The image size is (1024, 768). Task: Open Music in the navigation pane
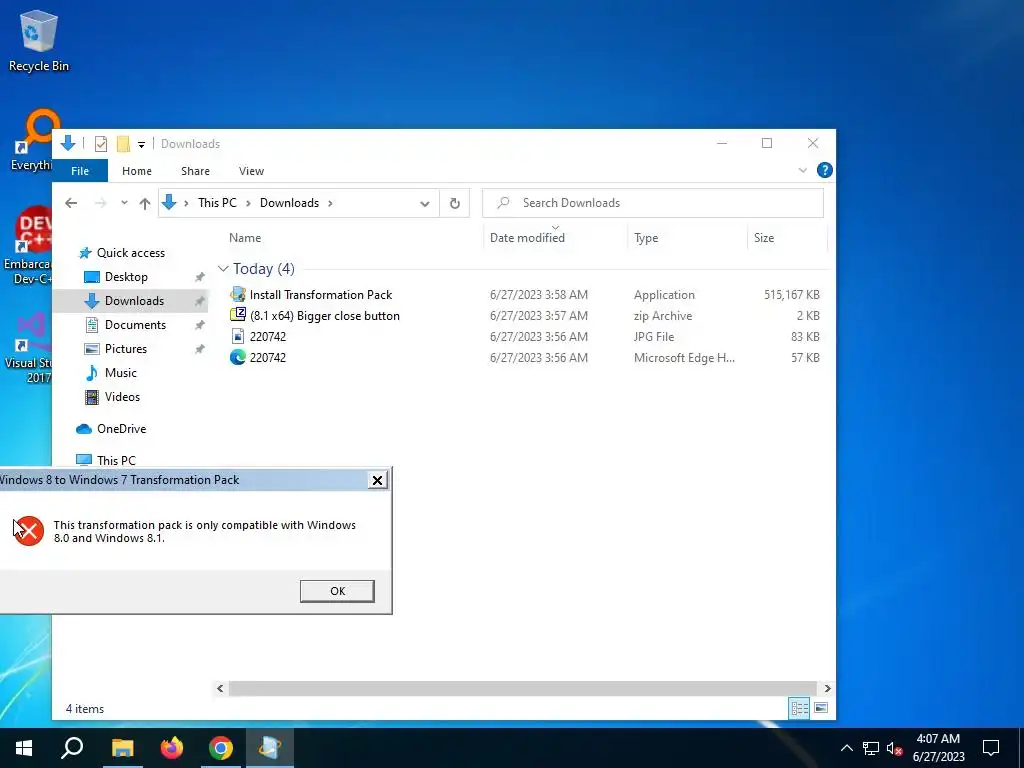point(121,373)
